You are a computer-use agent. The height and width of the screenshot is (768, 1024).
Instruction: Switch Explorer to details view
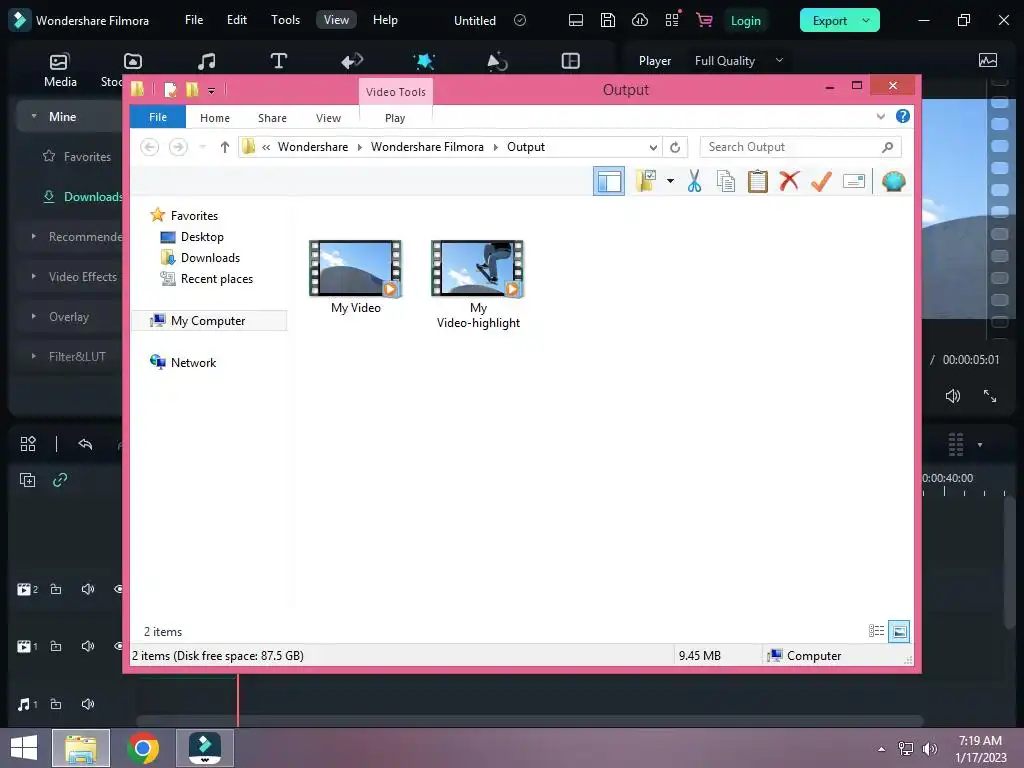[x=876, y=631]
